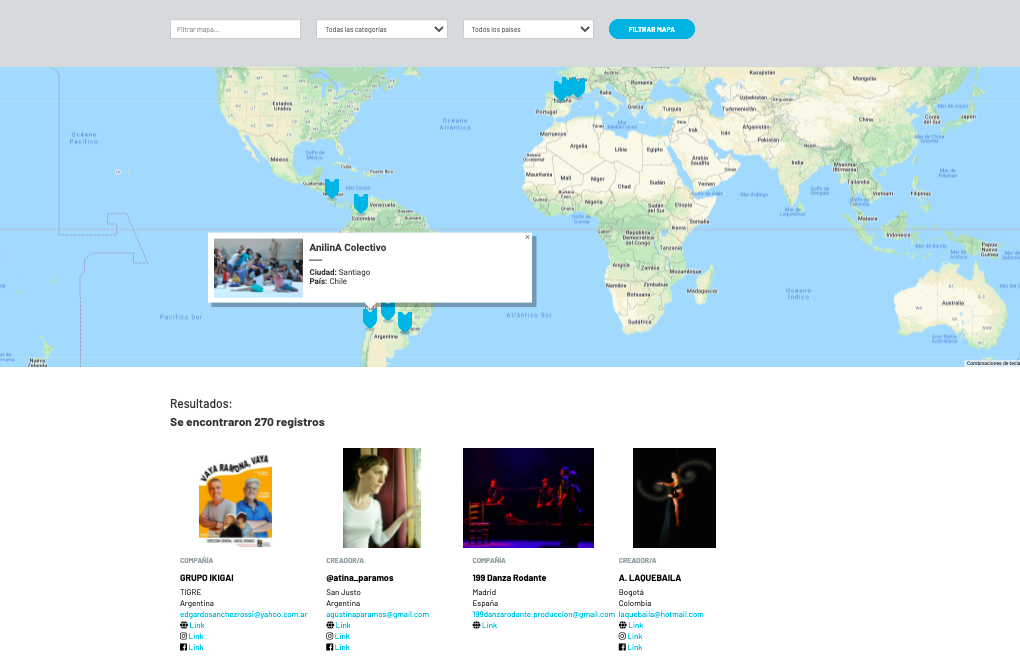Email 199danzarodante.produccion@gmail.com

(543, 614)
